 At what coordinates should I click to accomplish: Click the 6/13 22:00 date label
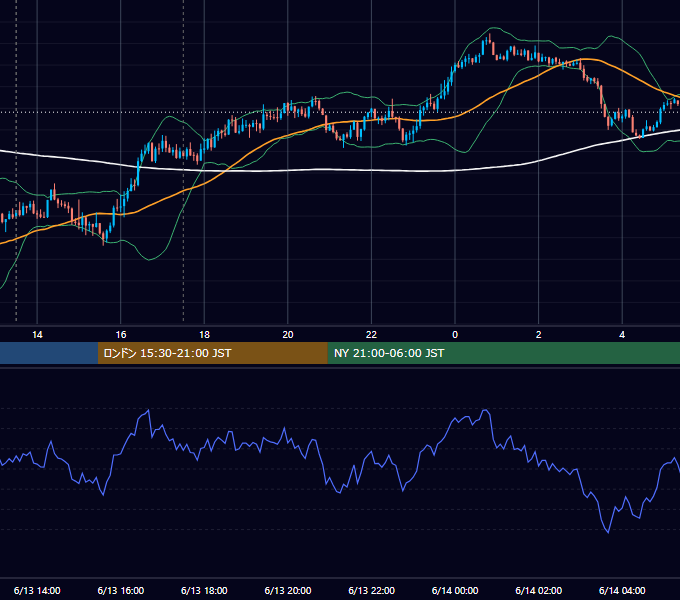click(371, 590)
